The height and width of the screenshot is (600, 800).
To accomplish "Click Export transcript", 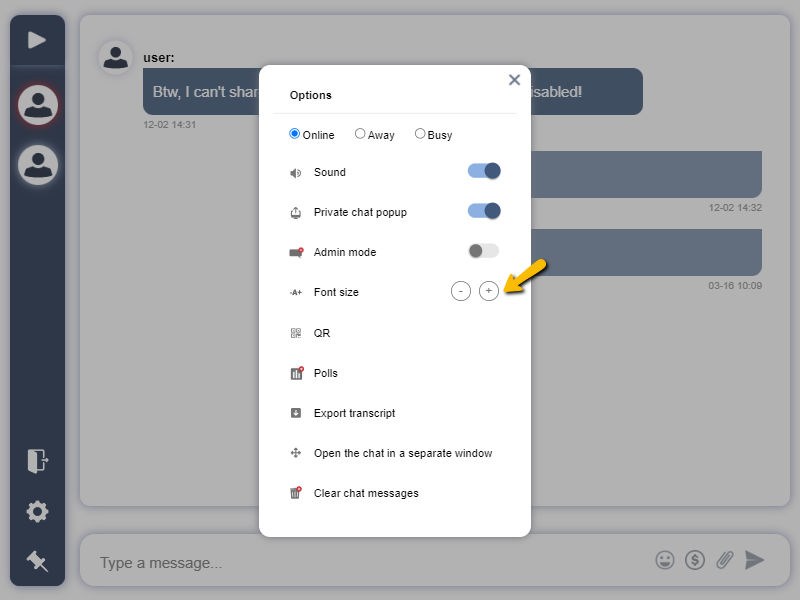I will pos(354,413).
